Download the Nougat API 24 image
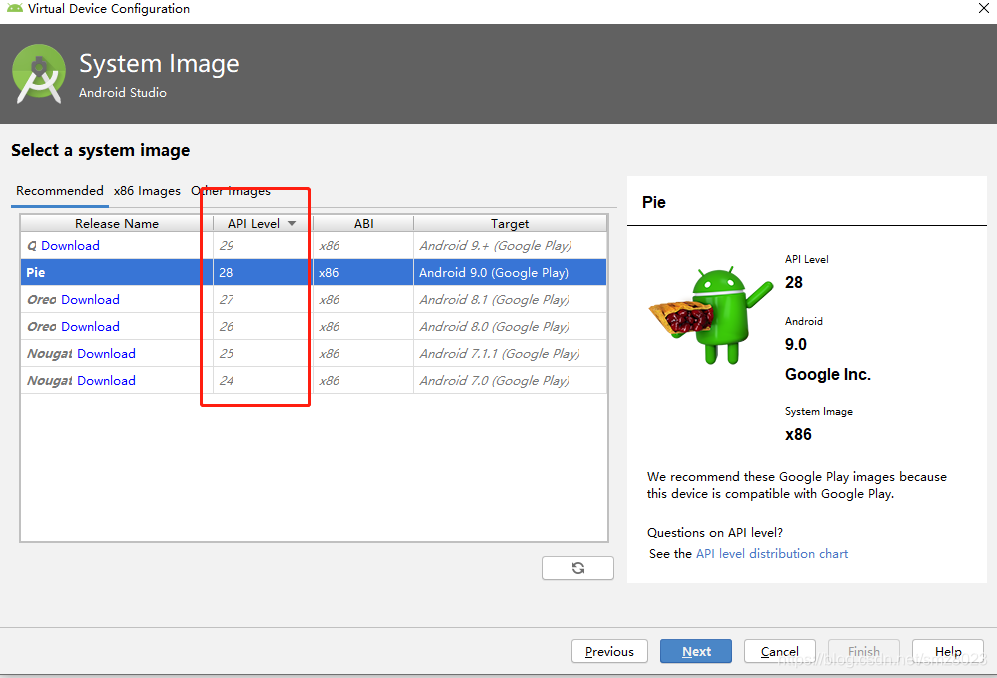This screenshot has width=997, height=678. coord(106,380)
